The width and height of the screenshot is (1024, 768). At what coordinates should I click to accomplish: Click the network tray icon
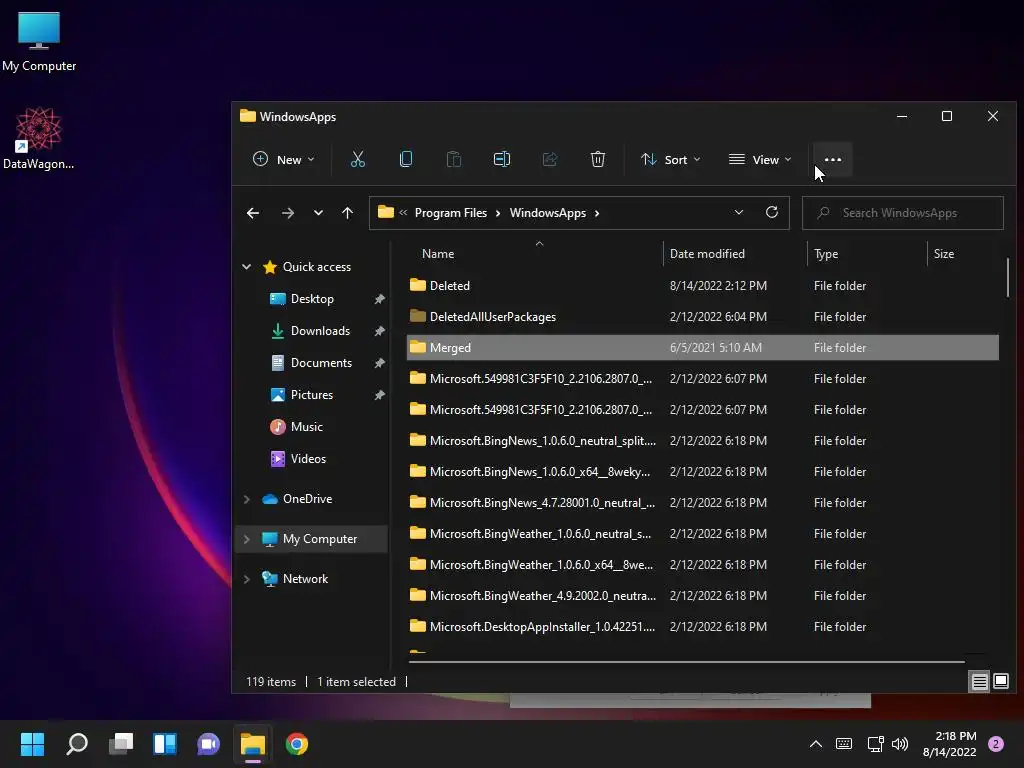click(x=875, y=744)
